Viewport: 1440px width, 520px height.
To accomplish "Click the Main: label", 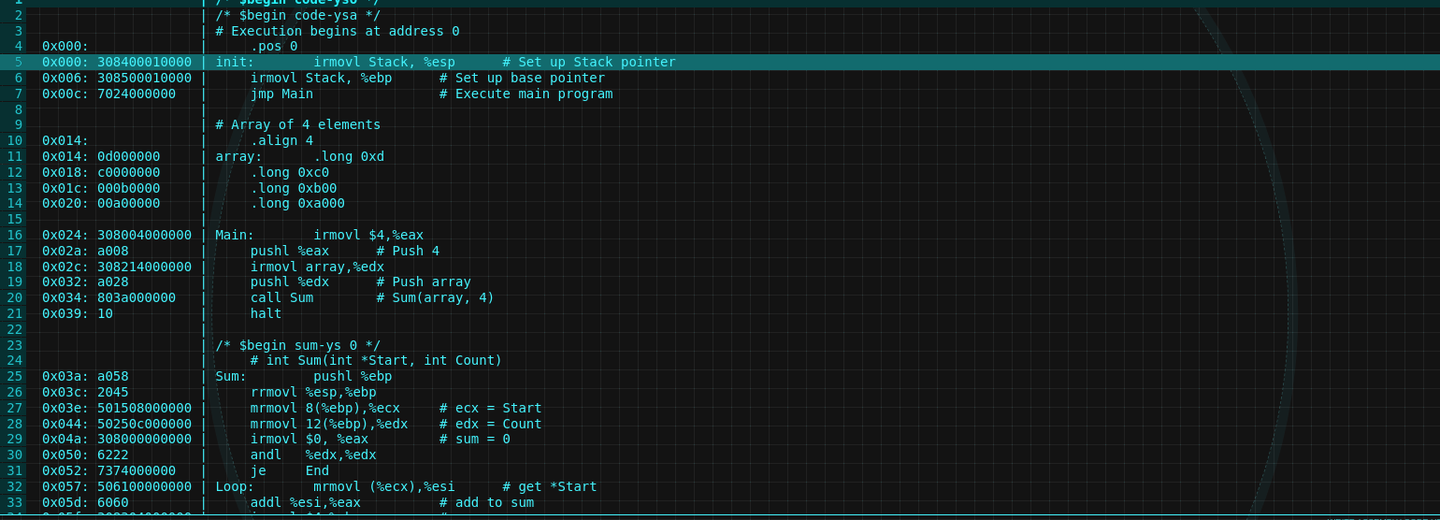I will point(234,235).
